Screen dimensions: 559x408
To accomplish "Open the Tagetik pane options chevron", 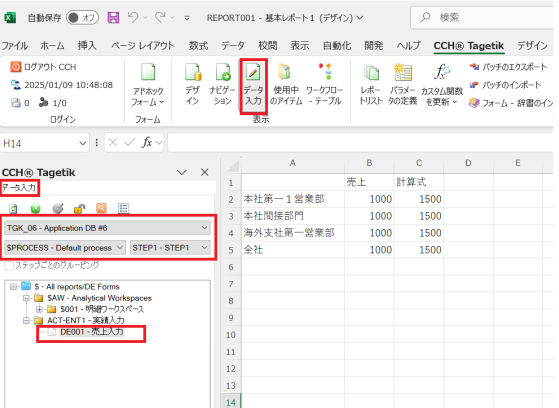I will click(182, 173).
